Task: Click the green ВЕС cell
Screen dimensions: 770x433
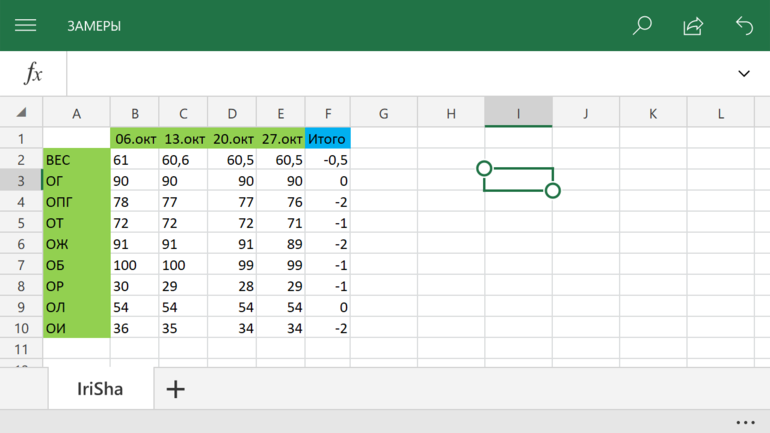Action: [76, 160]
